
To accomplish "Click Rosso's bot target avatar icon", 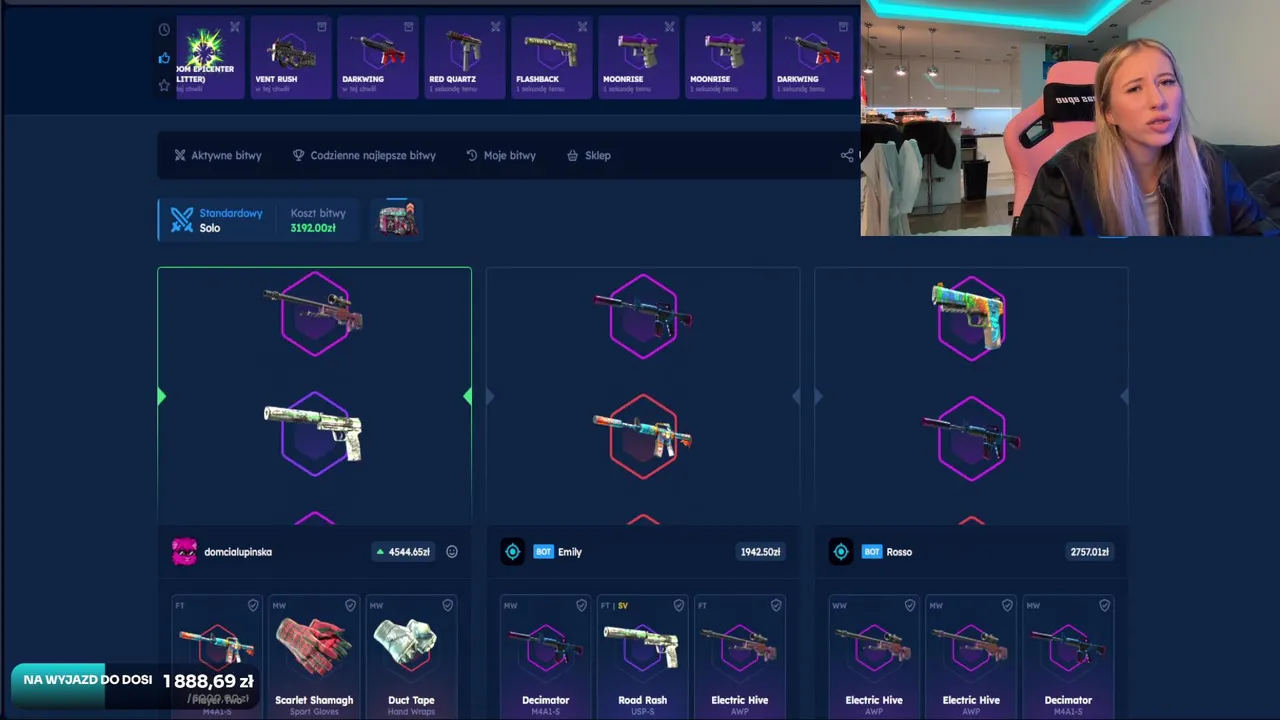I will coord(841,552).
